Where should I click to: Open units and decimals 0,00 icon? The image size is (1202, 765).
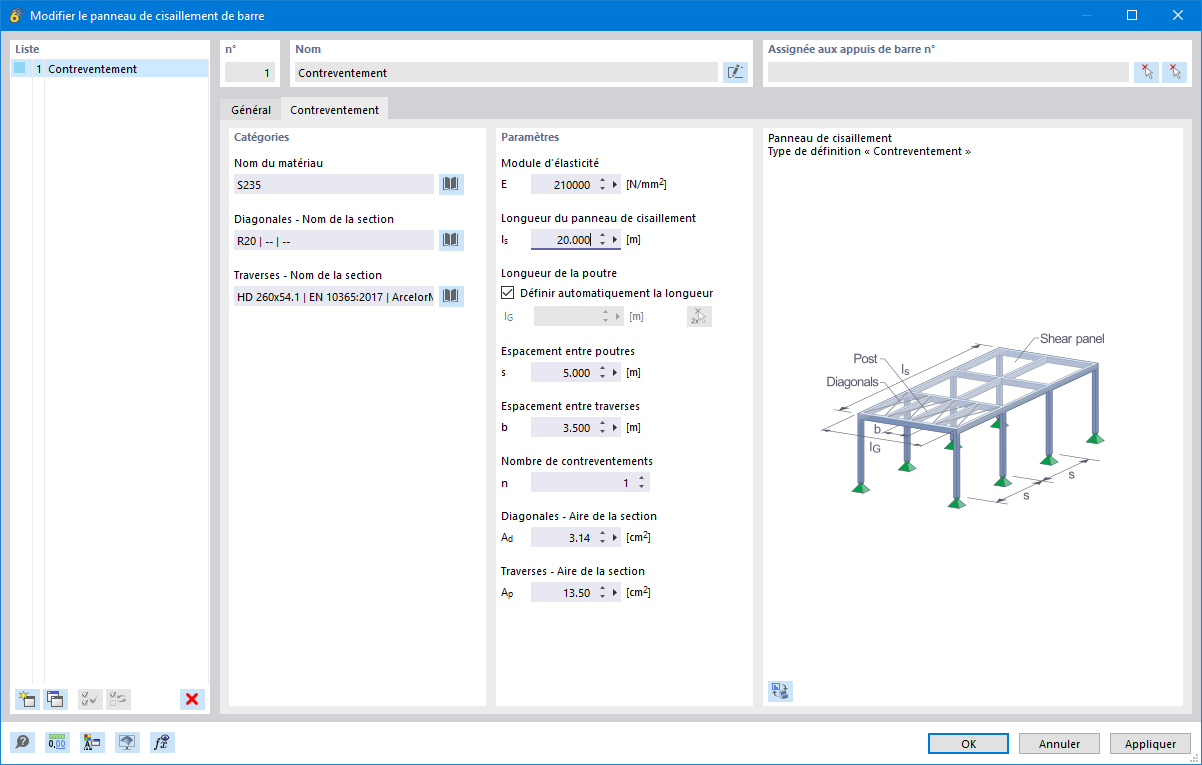pos(57,742)
